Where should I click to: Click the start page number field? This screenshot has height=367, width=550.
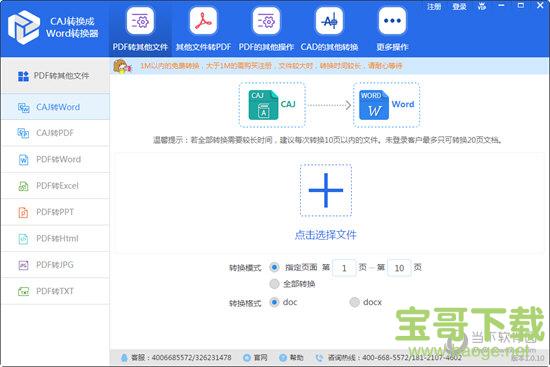pos(344,268)
